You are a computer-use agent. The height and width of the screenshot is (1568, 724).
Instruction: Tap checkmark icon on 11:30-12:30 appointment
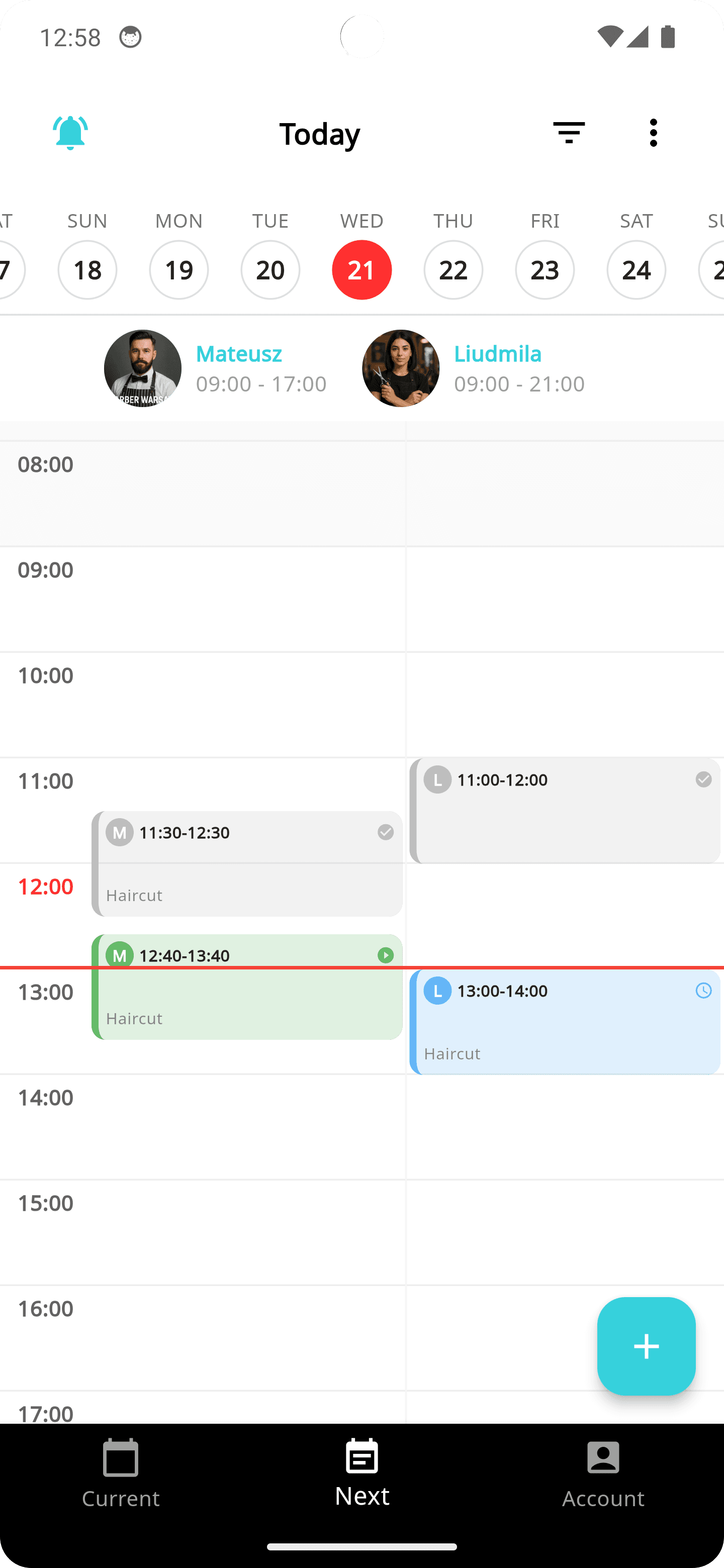point(386,832)
